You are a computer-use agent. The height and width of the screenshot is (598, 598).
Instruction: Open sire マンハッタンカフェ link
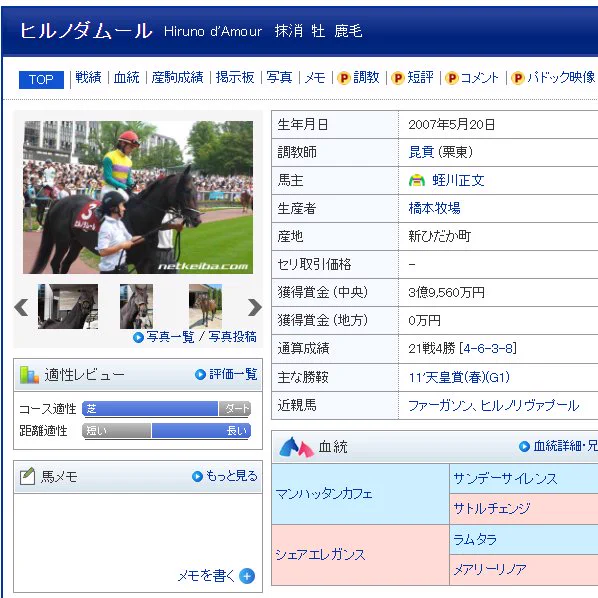point(324,494)
